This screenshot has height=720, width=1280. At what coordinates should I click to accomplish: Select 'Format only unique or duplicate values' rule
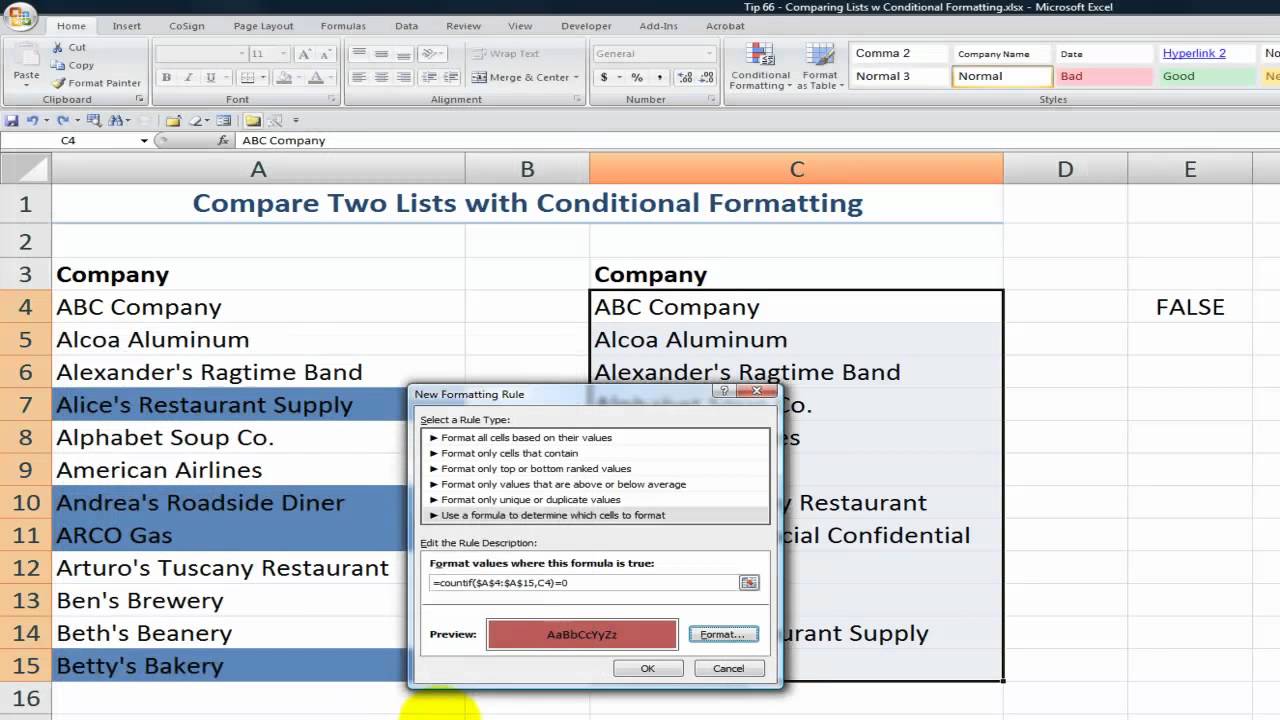tap(596, 499)
